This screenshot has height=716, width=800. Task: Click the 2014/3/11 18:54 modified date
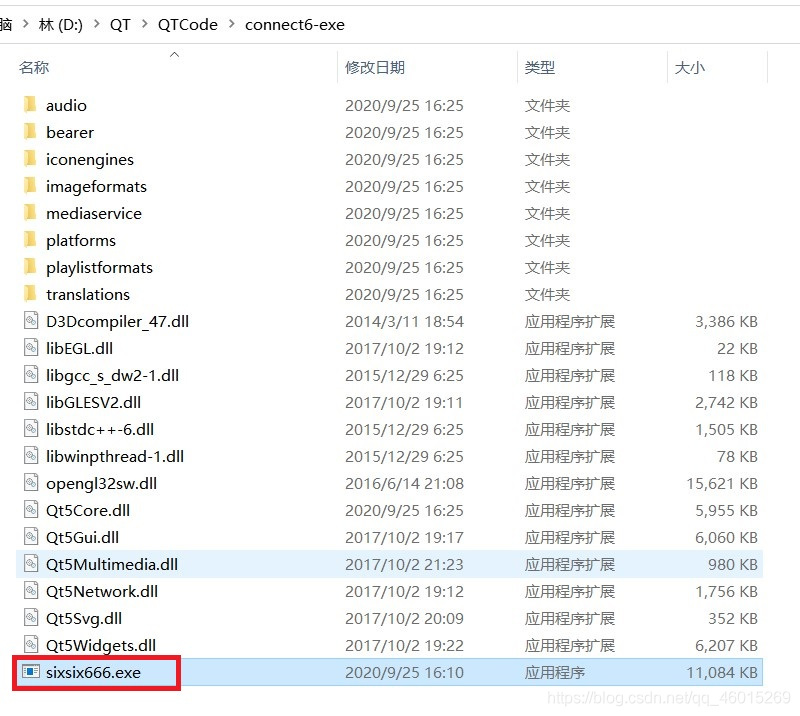pyautogui.click(x=404, y=322)
